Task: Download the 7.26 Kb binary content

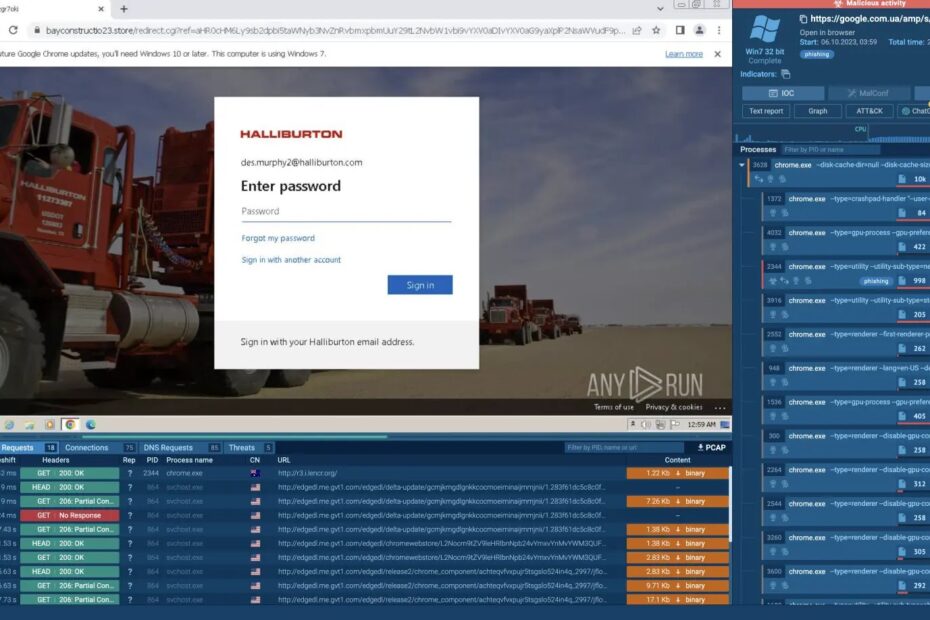Action: tap(677, 501)
